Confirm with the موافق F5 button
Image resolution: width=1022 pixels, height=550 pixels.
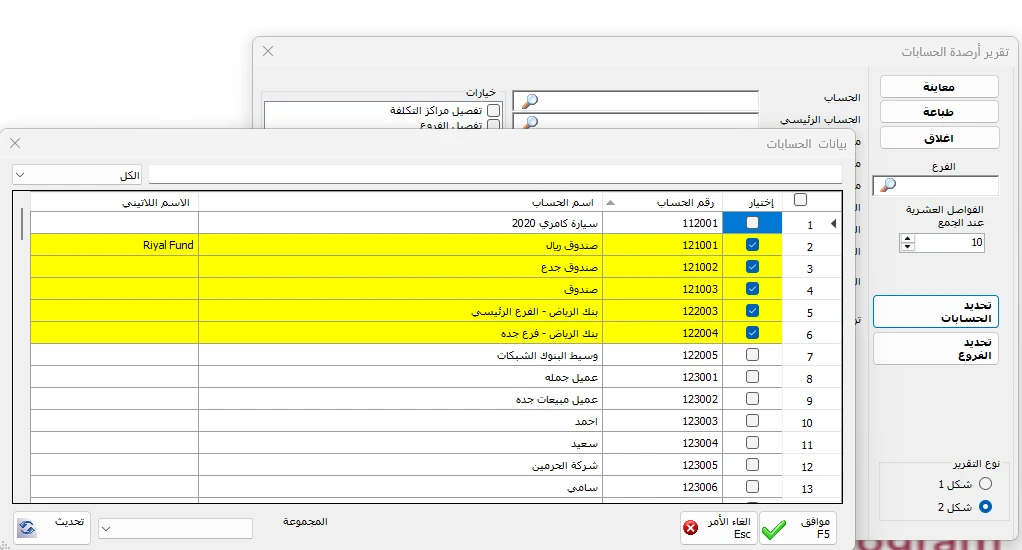click(798, 528)
